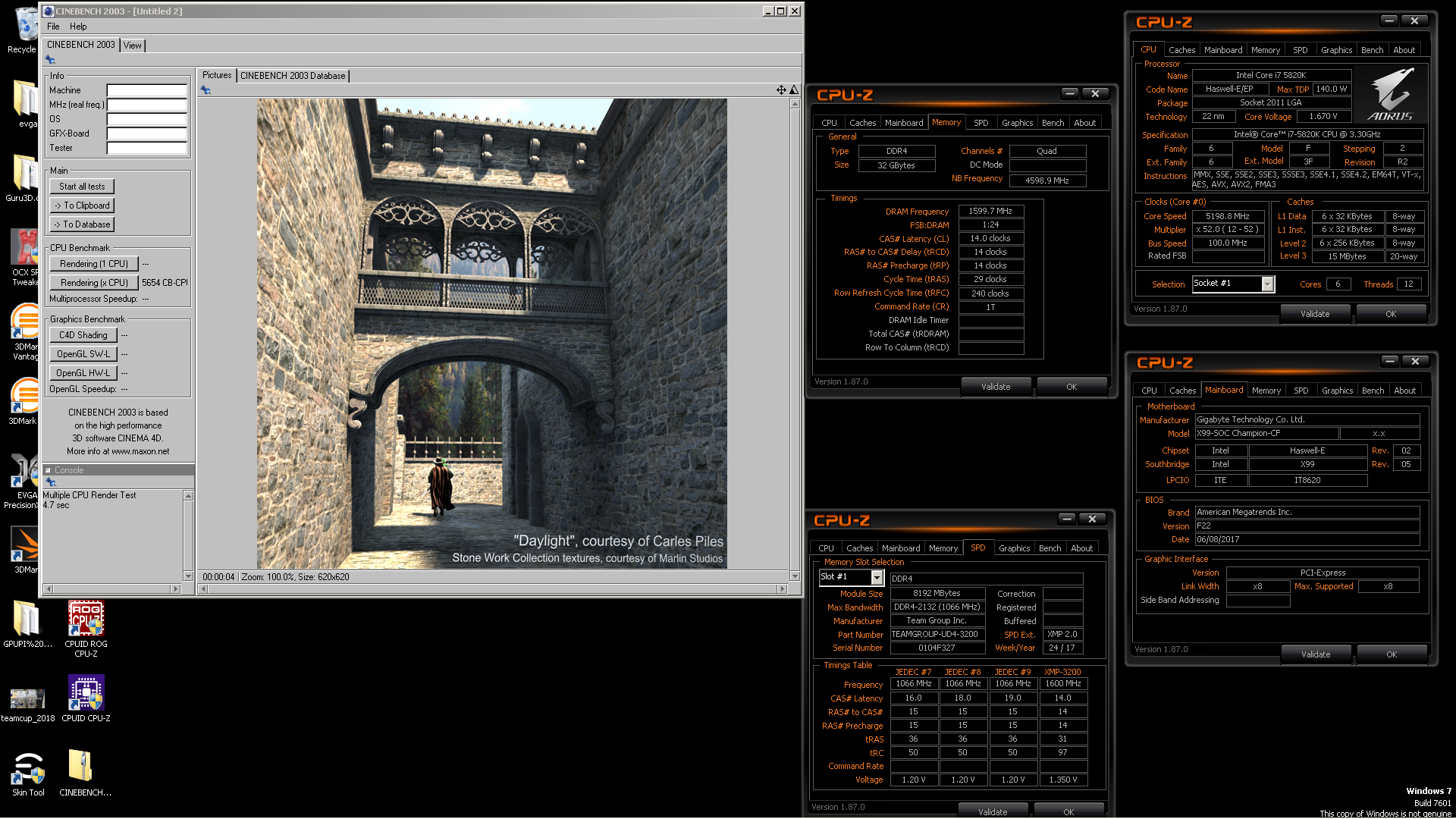1456x819 pixels.
Task: Launch CPUID ROG CPU-Z shortcut
Action: [x=86, y=628]
